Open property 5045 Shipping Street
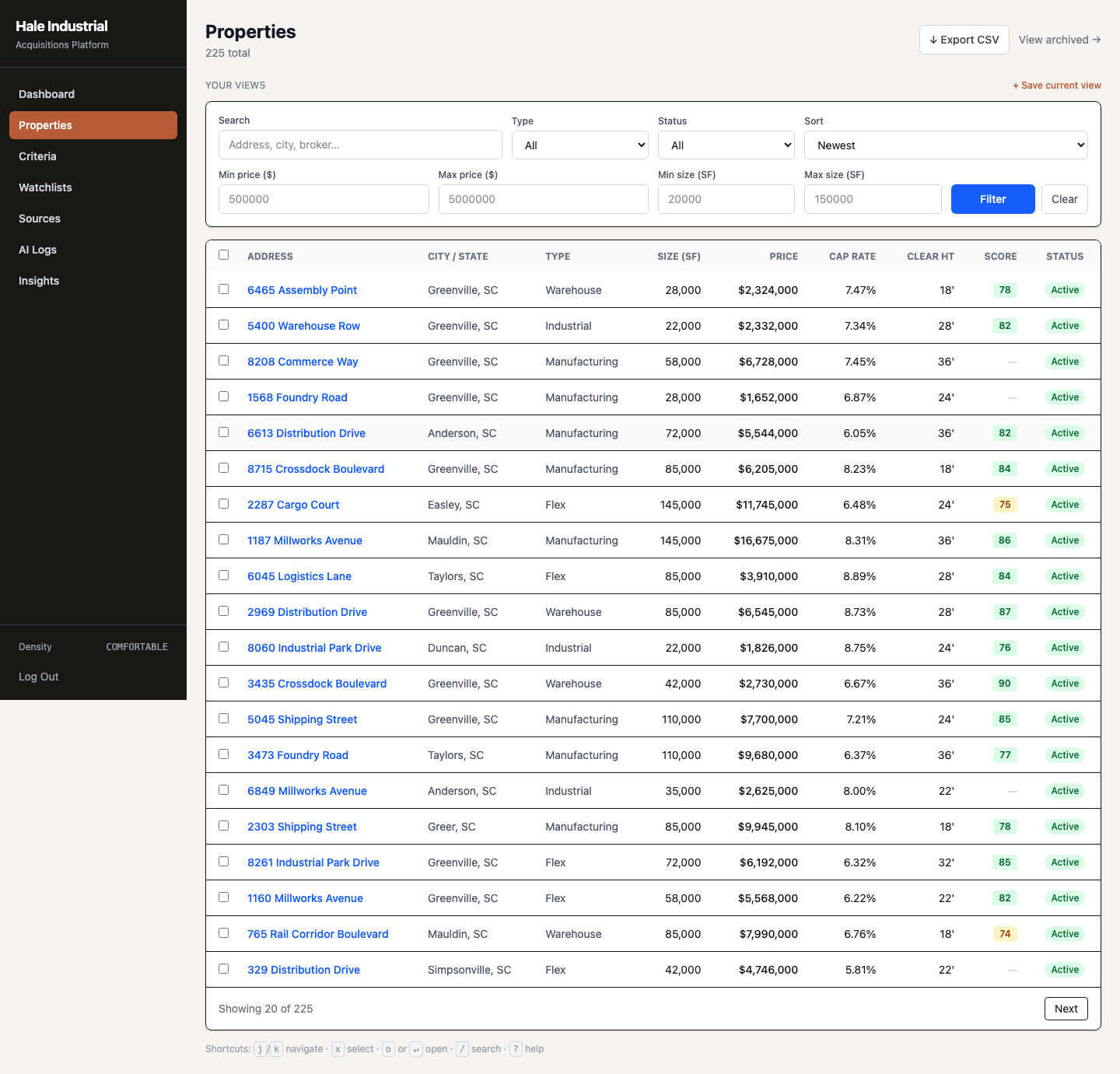The height and width of the screenshot is (1074, 1120). tap(303, 719)
